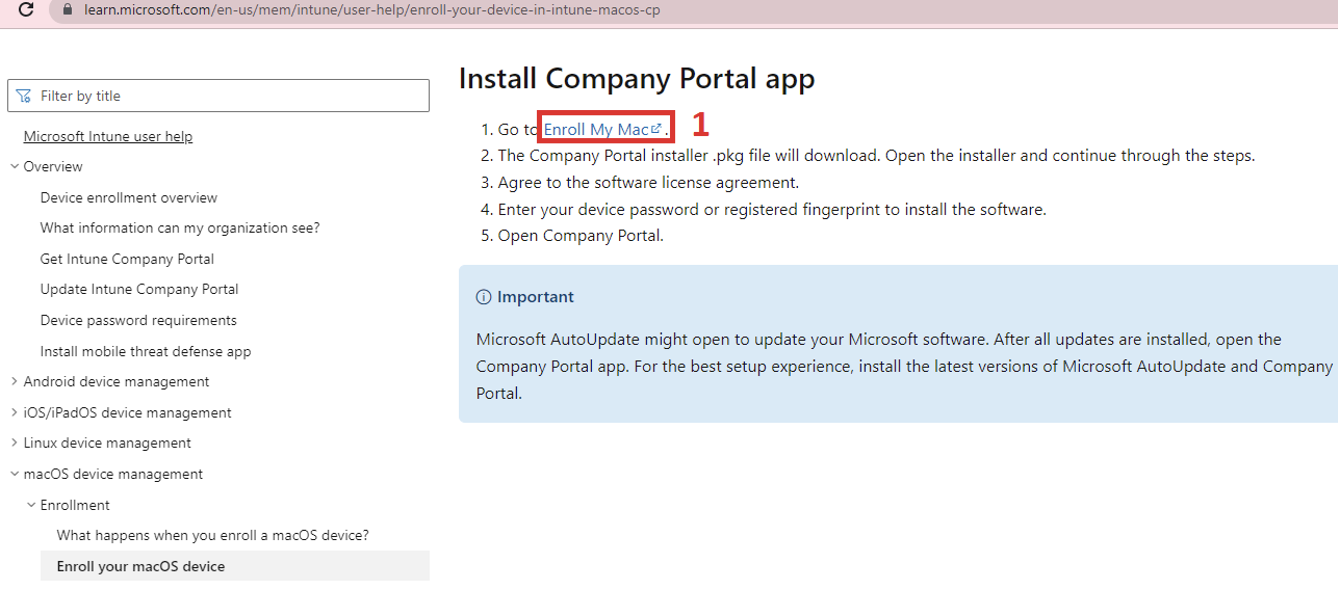Click the browser reload icon
This screenshot has width=1338, height=590.
pos(26,10)
